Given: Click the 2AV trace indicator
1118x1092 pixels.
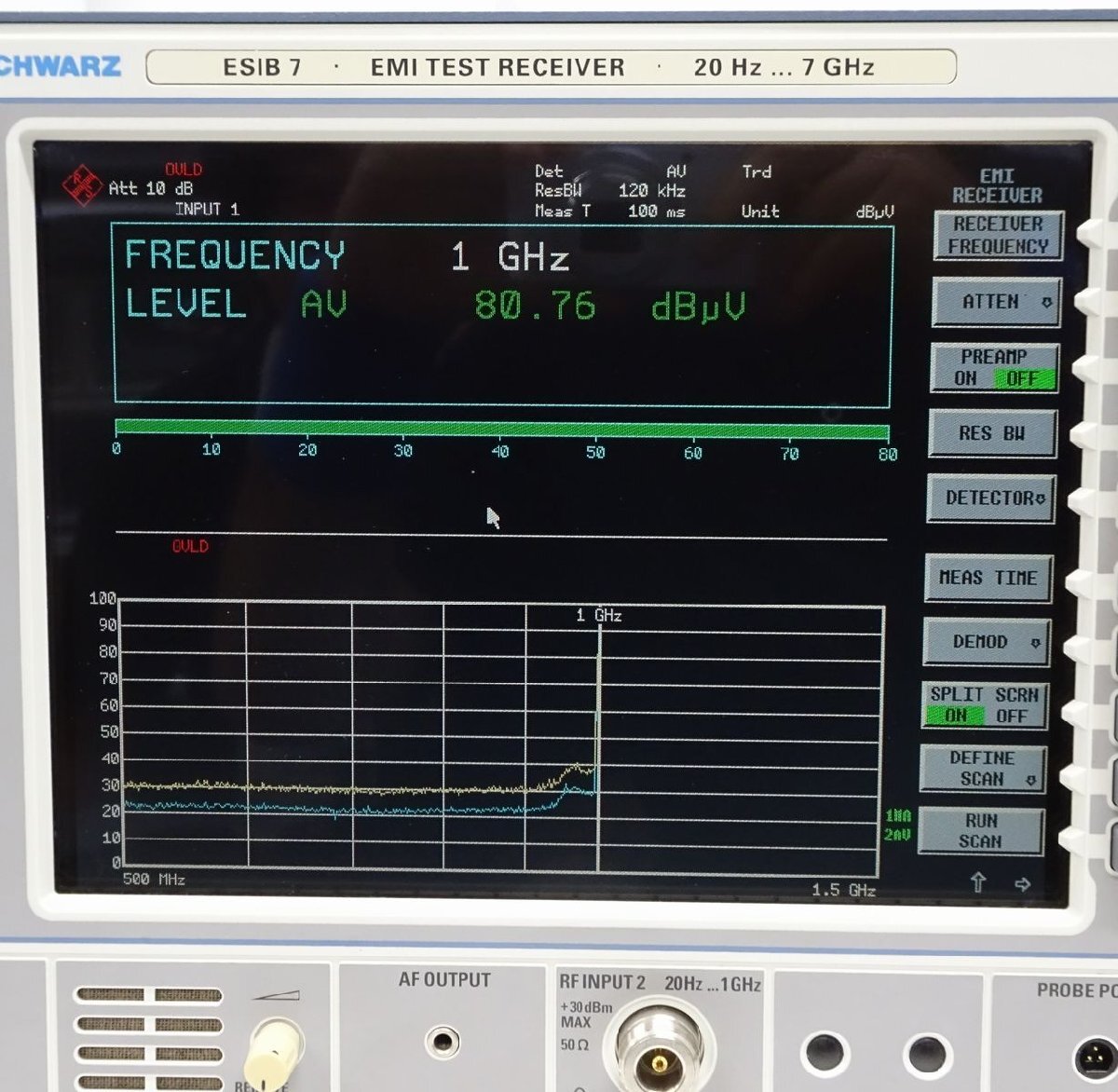Looking at the screenshot, I should tap(897, 834).
